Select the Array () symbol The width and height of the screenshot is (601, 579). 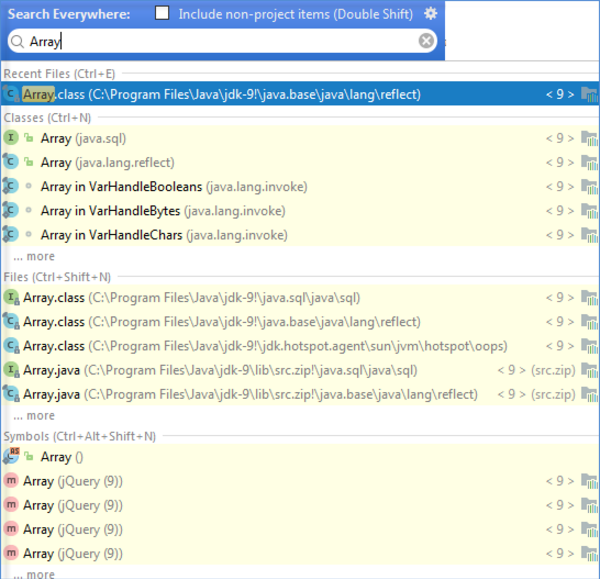pos(300,457)
